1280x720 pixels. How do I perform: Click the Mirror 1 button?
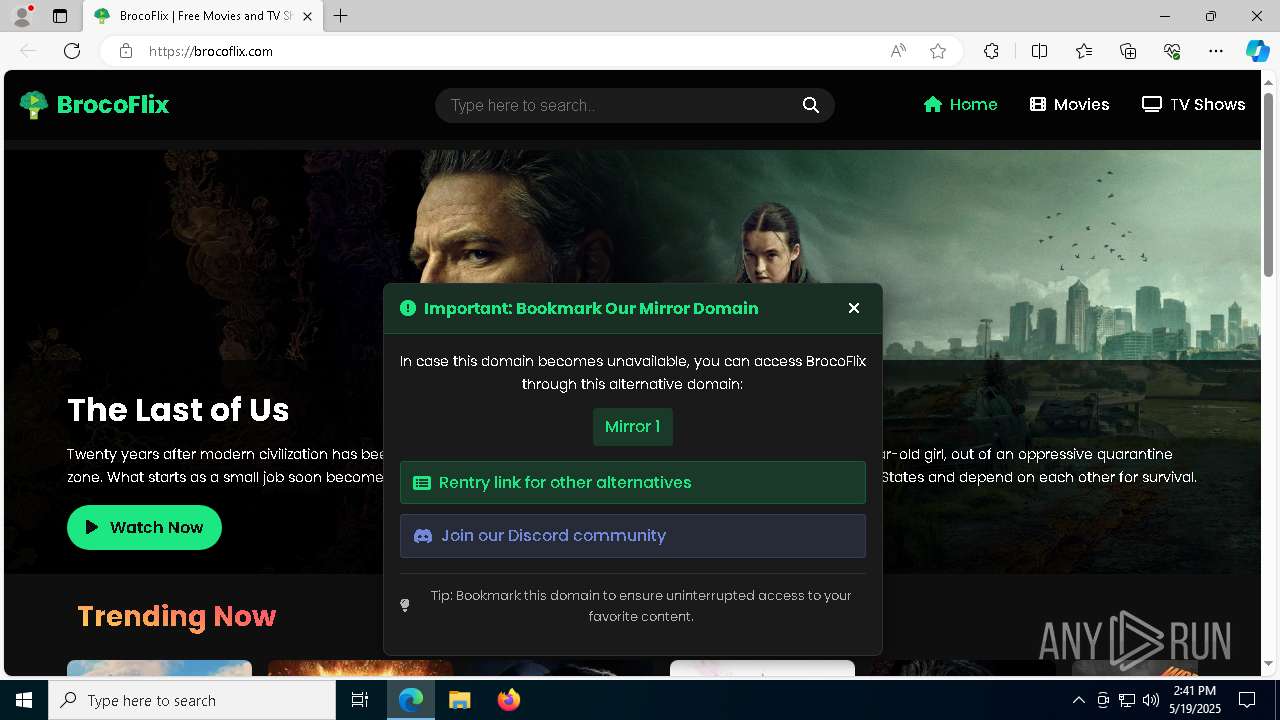point(633,427)
